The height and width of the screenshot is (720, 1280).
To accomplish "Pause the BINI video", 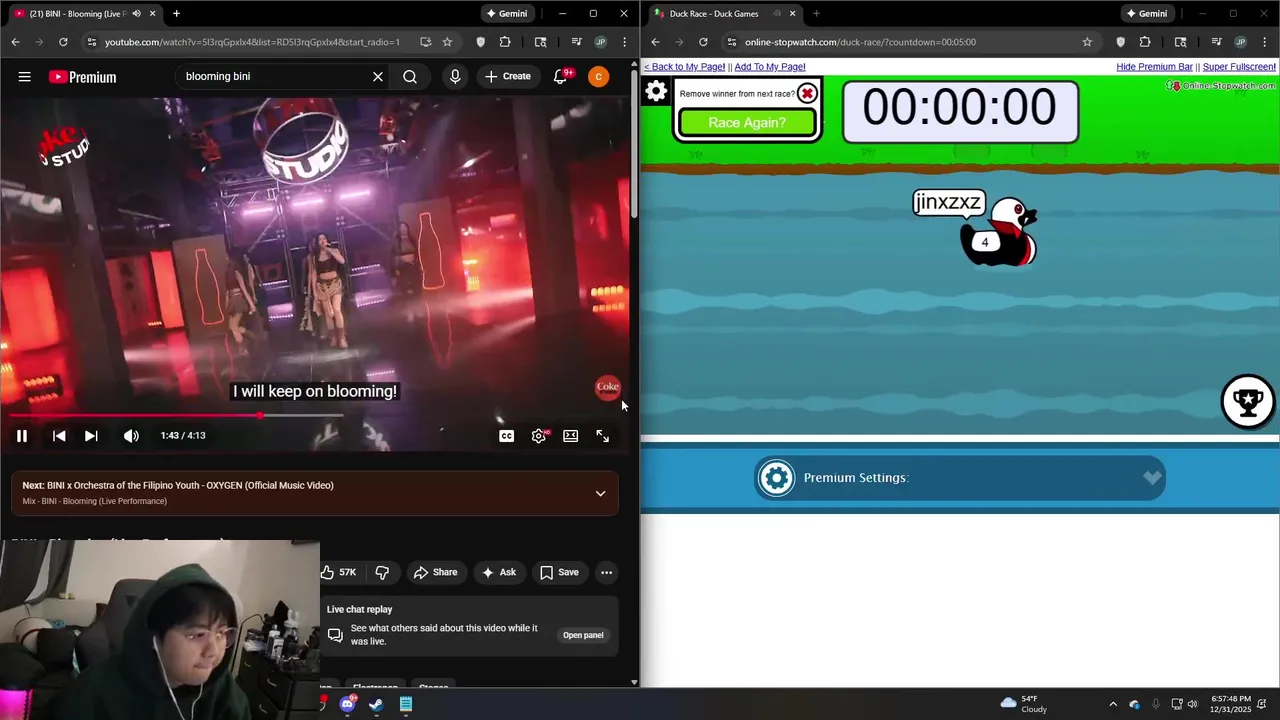I will tap(22, 436).
